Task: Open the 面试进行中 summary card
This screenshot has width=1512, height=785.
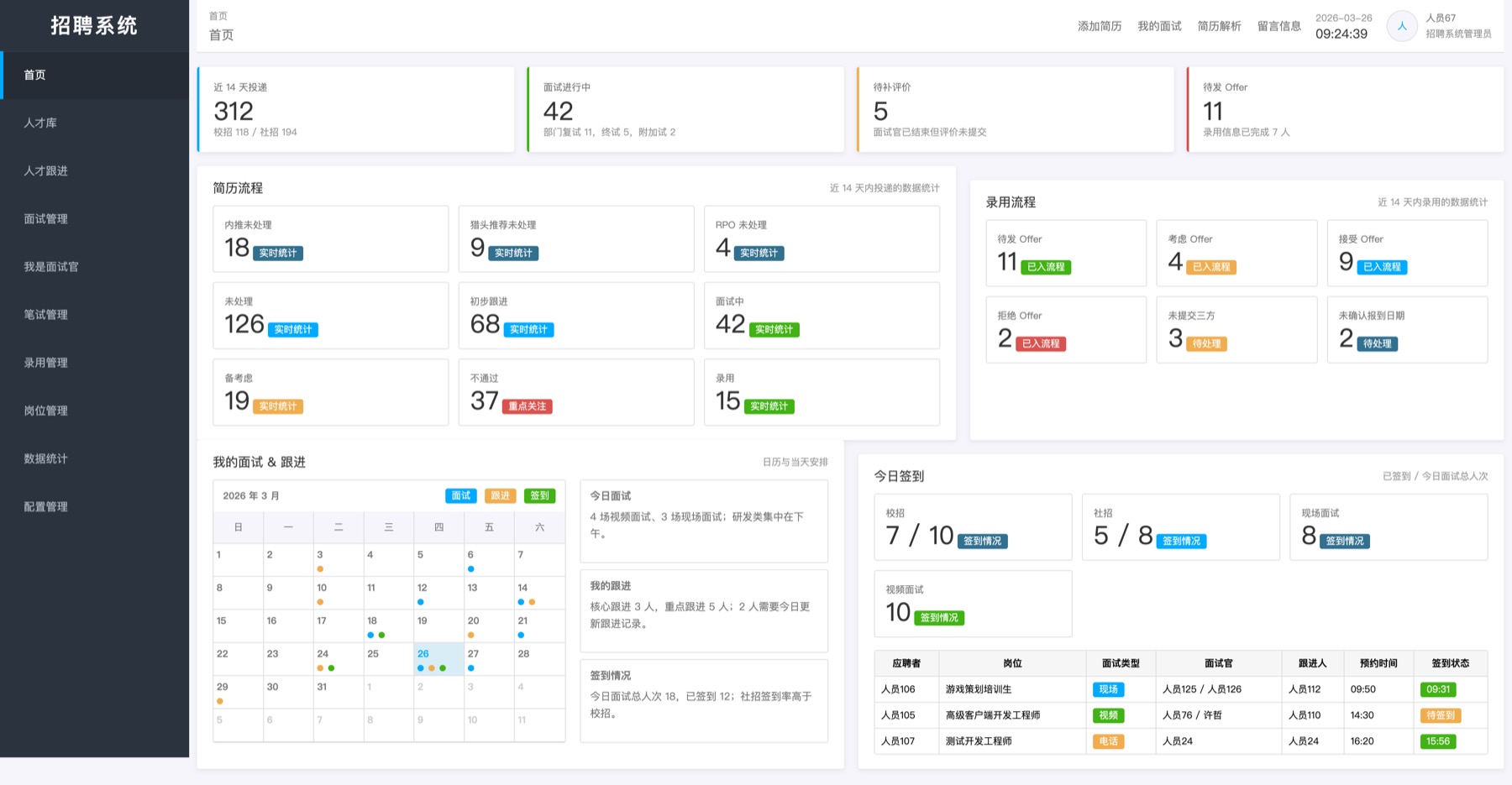Action: tap(685, 110)
